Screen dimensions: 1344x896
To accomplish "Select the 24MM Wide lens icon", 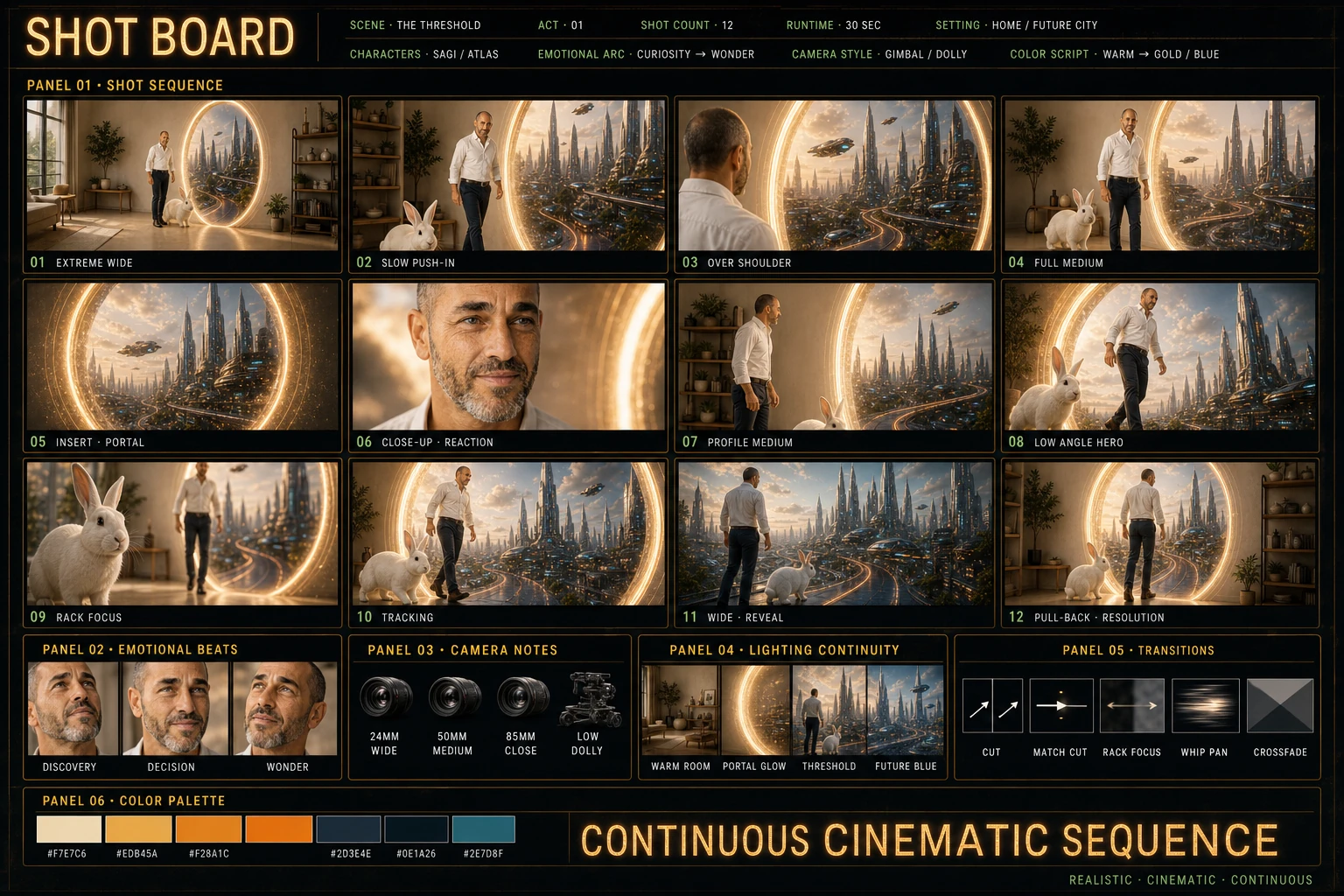I will [385, 697].
